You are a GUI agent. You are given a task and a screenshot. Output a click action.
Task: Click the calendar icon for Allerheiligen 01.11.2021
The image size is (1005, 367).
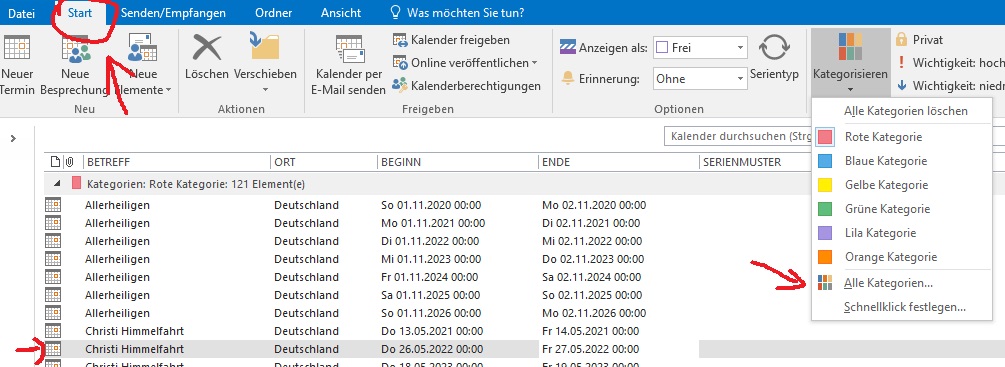[53, 223]
